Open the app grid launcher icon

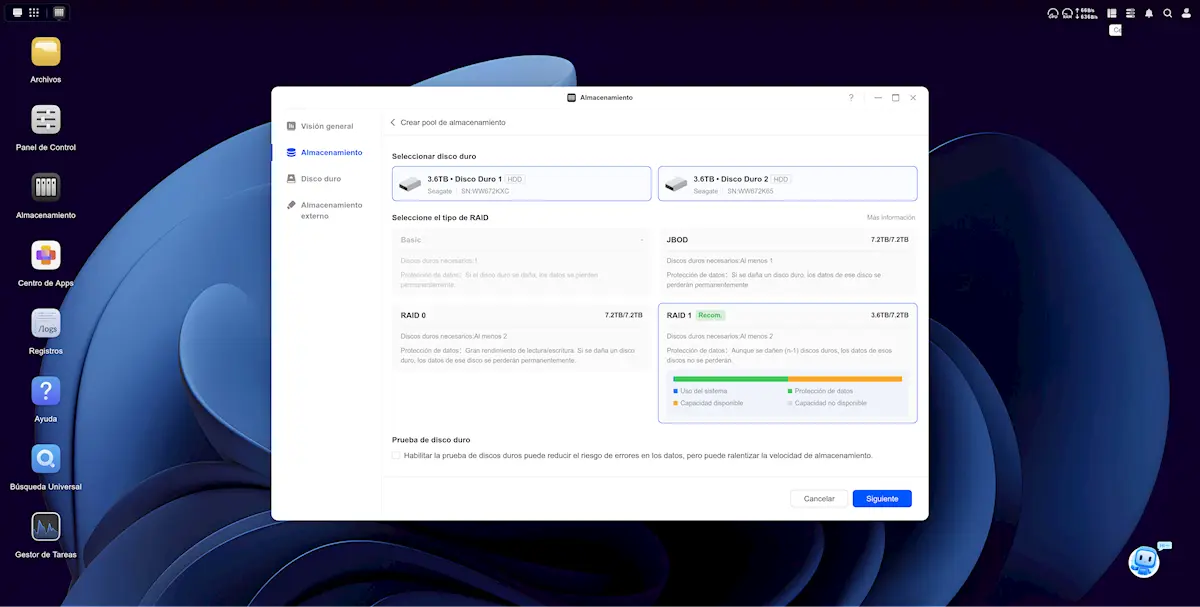[34, 13]
